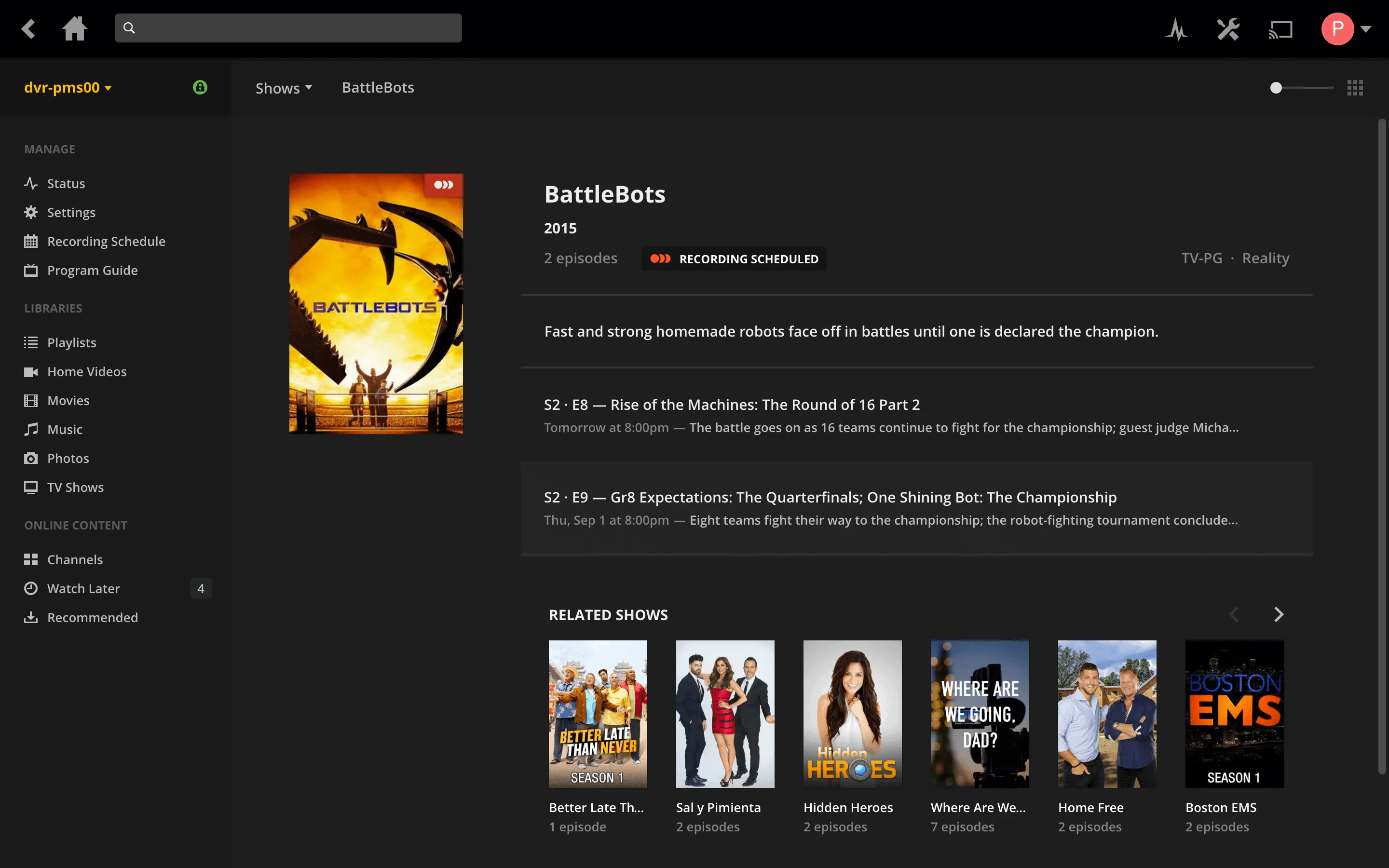Select the TV Shows library item

click(75, 487)
